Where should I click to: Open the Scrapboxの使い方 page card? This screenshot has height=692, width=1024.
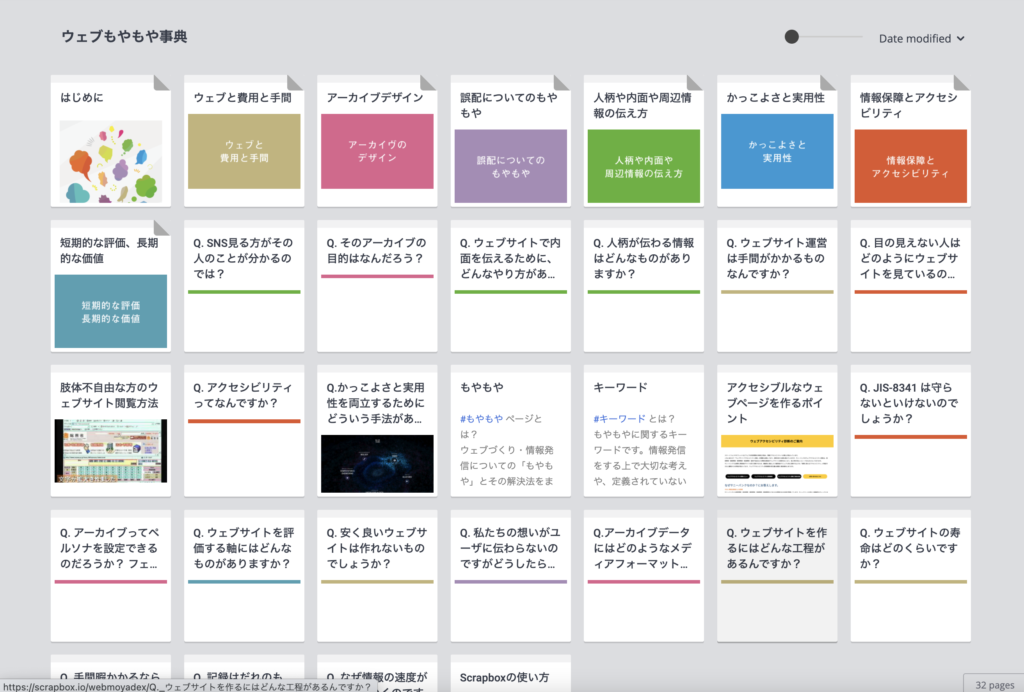click(510, 674)
